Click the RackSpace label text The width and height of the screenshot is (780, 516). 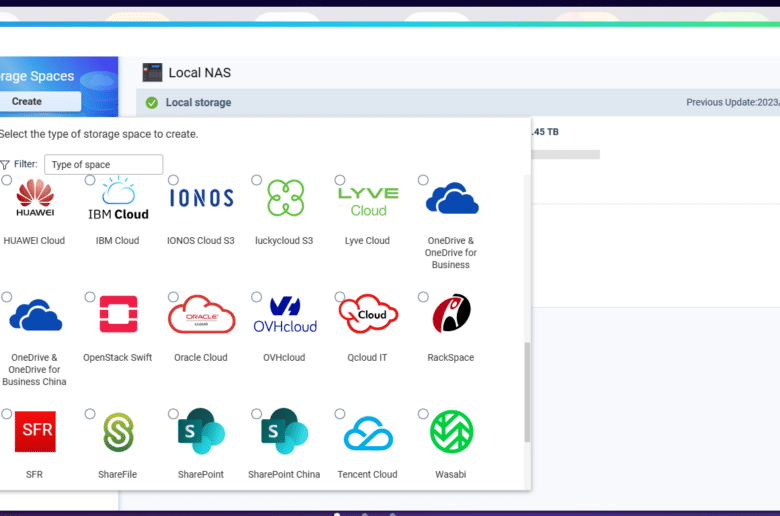(451, 357)
